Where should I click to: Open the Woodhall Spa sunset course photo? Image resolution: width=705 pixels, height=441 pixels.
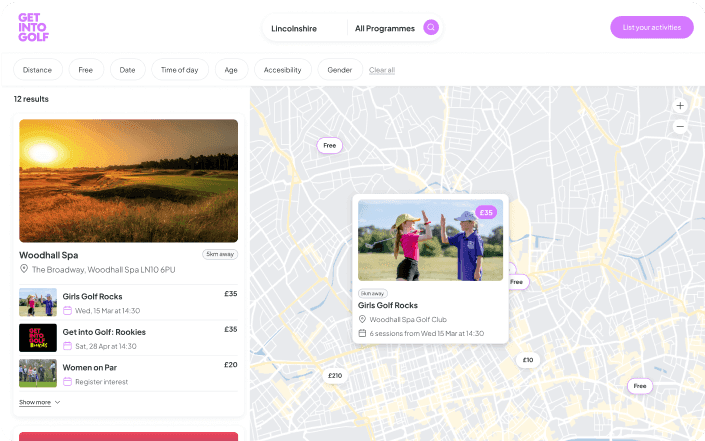128,181
